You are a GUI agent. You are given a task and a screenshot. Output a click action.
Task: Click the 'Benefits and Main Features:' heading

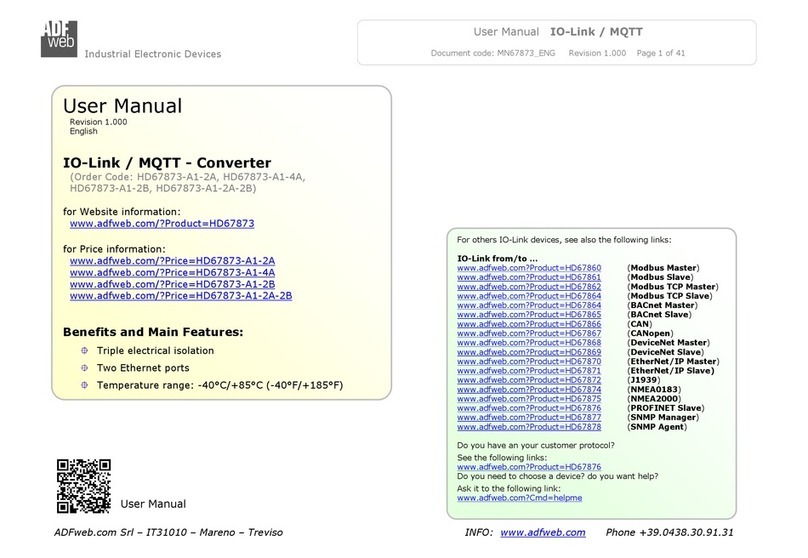click(153, 332)
